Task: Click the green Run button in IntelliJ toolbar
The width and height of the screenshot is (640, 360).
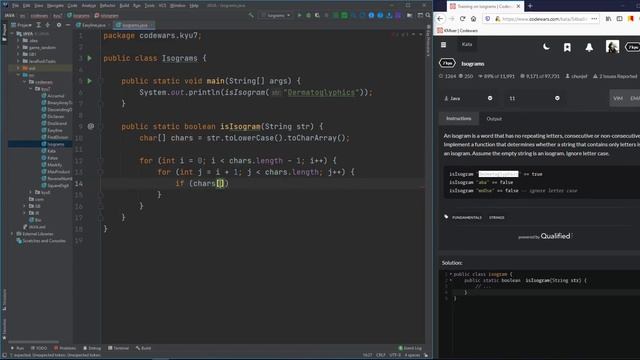Action: (299, 15)
